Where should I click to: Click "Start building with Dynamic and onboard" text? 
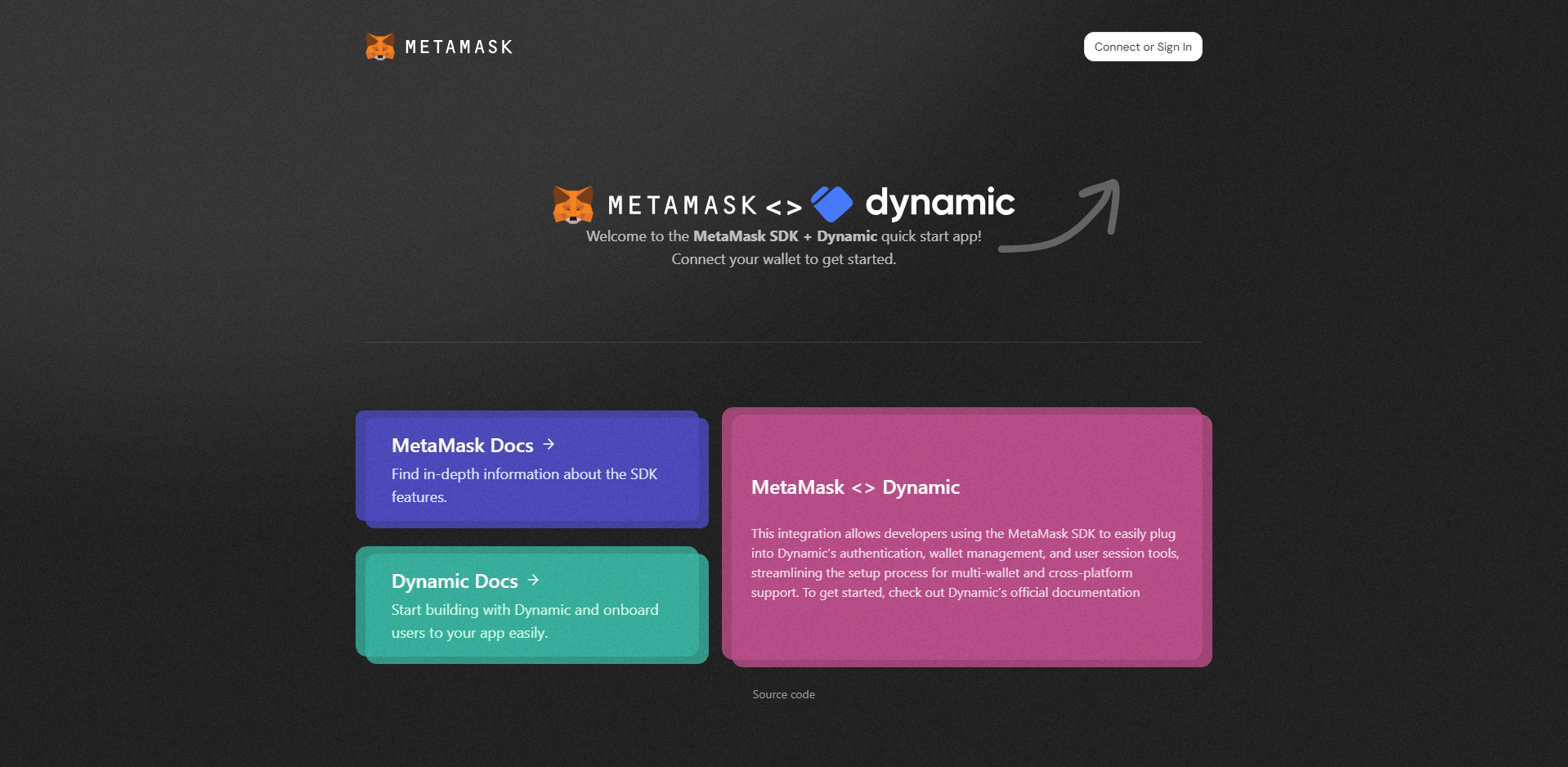coord(525,610)
